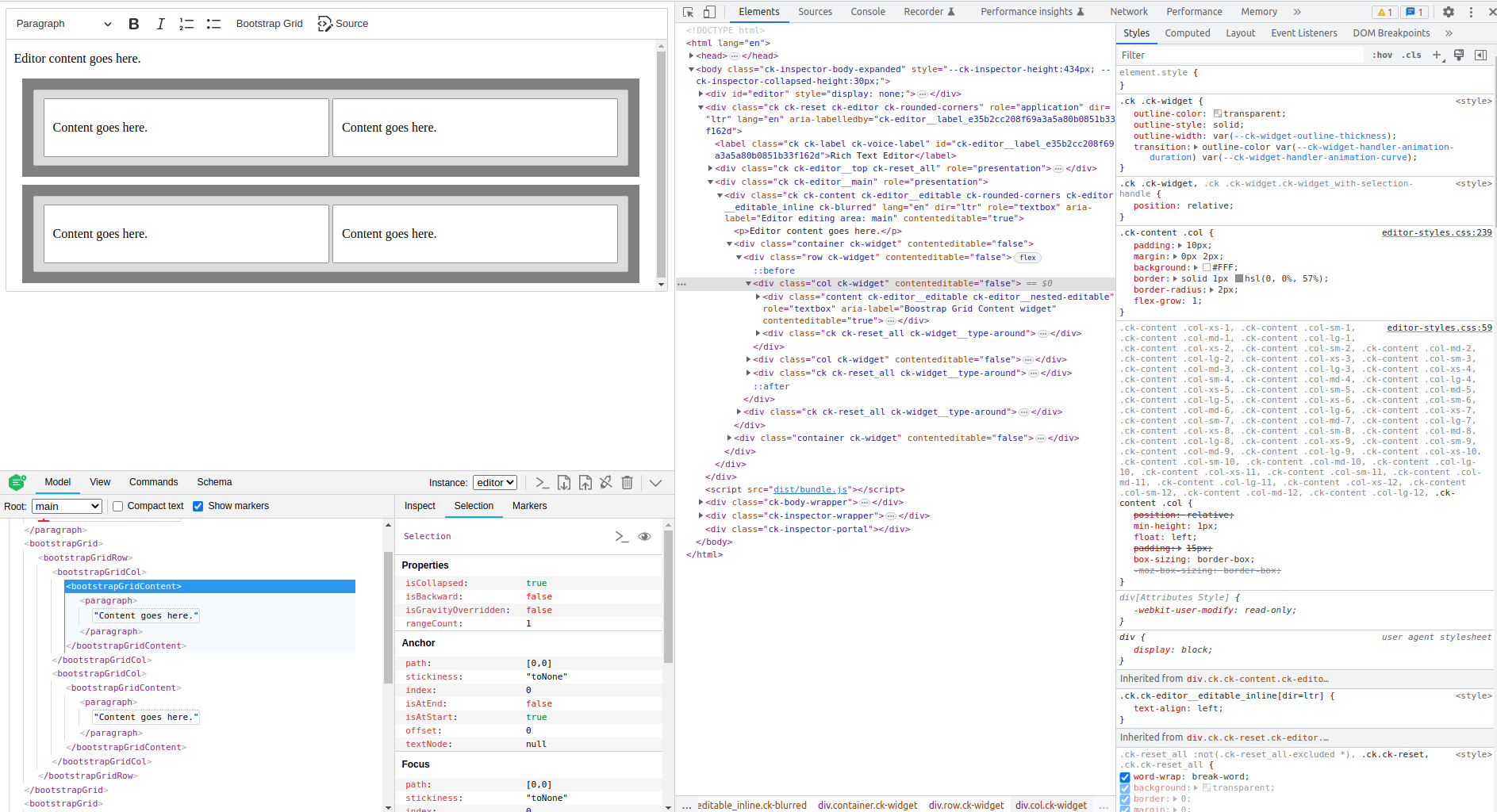This screenshot has width=1497, height=812.
Task: Open the Paragraph heading dropdown
Action: tap(63, 24)
